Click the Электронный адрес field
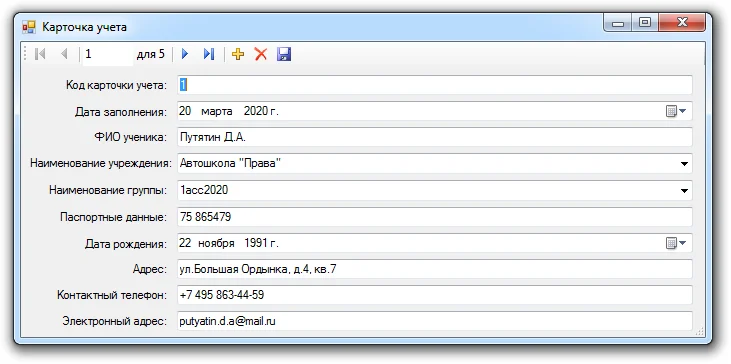The width and height of the screenshot is (731, 364). (435, 321)
